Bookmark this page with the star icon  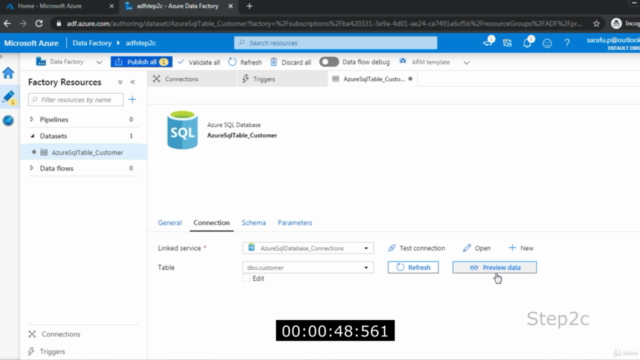click(596, 24)
